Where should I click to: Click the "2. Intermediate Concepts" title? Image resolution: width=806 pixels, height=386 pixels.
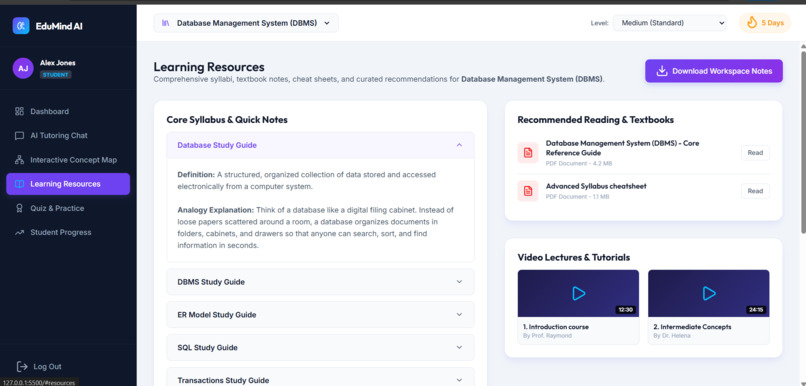coord(692,327)
